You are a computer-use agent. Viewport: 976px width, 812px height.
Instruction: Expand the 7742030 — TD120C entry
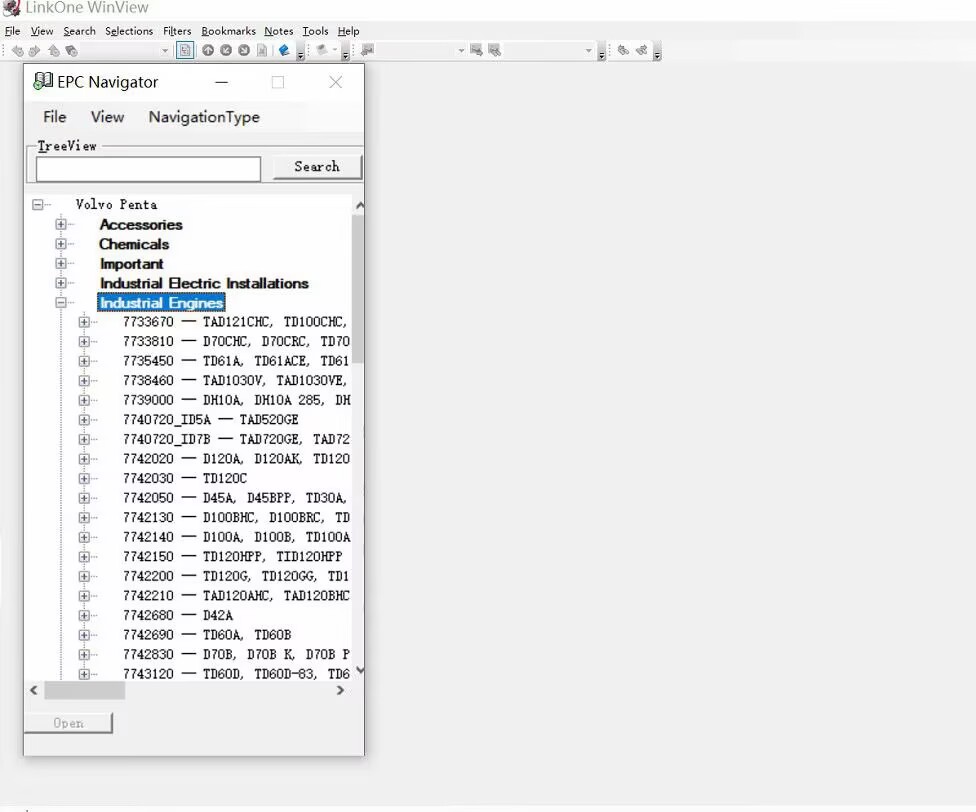tap(84, 479)
